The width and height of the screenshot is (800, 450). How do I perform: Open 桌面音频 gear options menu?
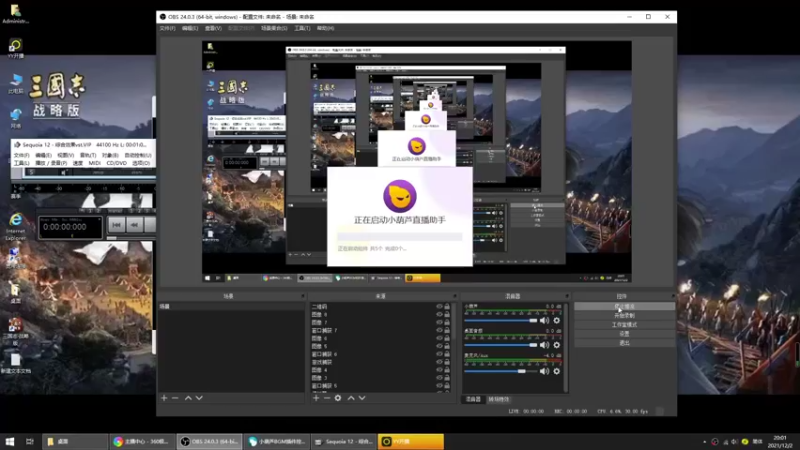(x=557, y=345)
